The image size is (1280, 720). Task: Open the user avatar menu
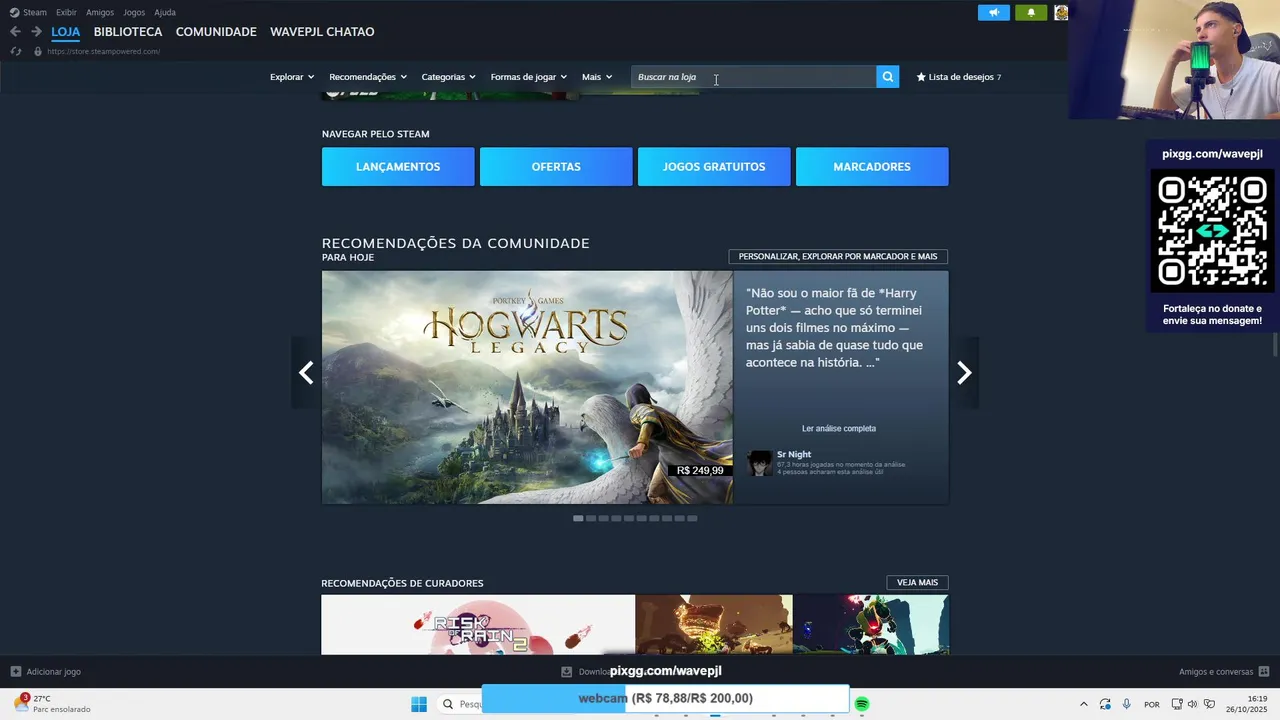point(1060,12)
